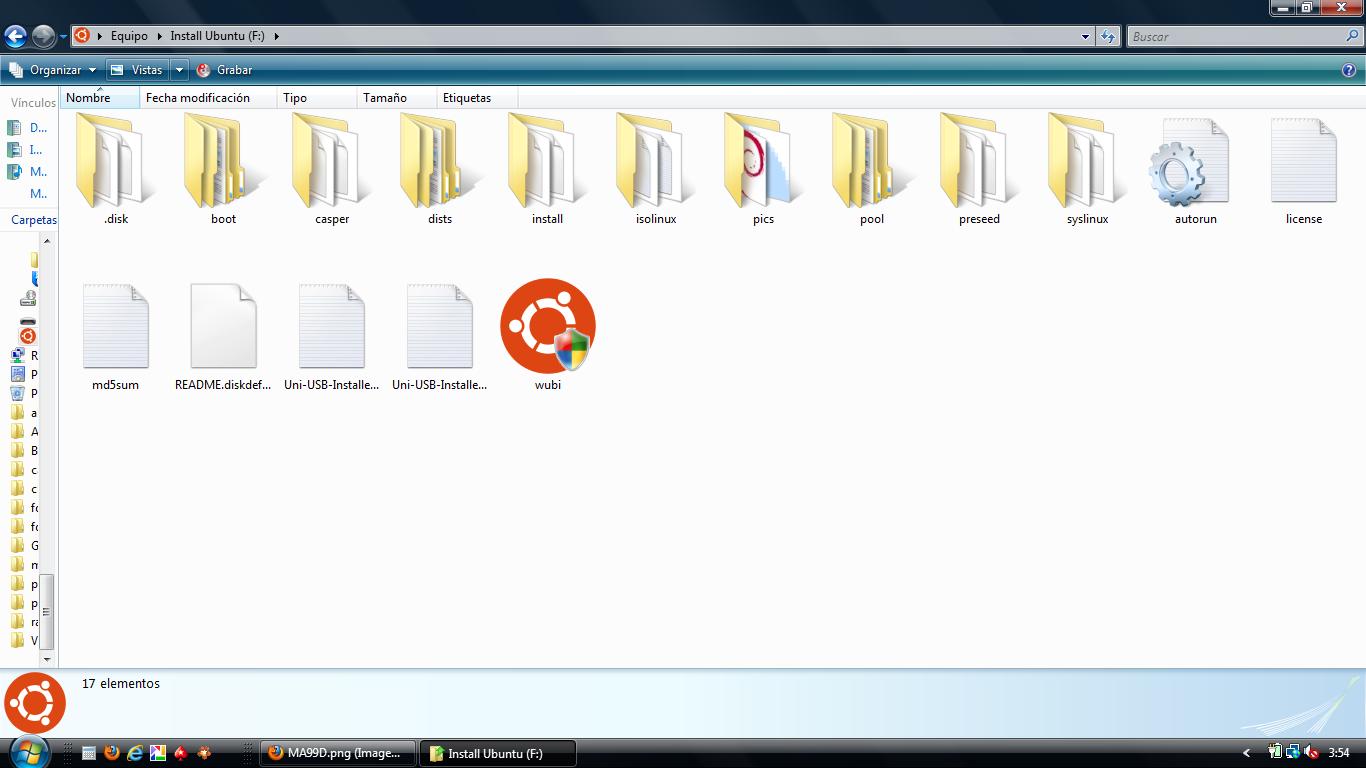Launch Firefox from the Quick Launch bar

pos(112,753)
